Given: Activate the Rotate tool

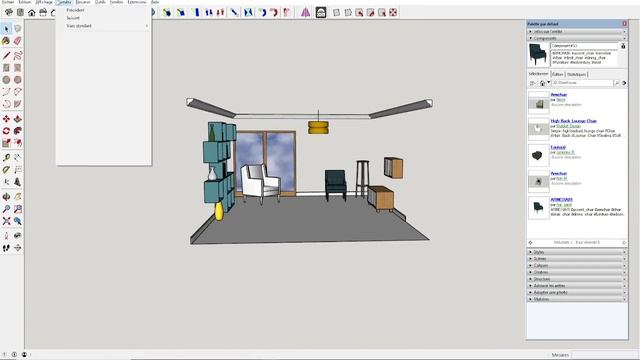Looking at the screenshot, I should 6,131.
